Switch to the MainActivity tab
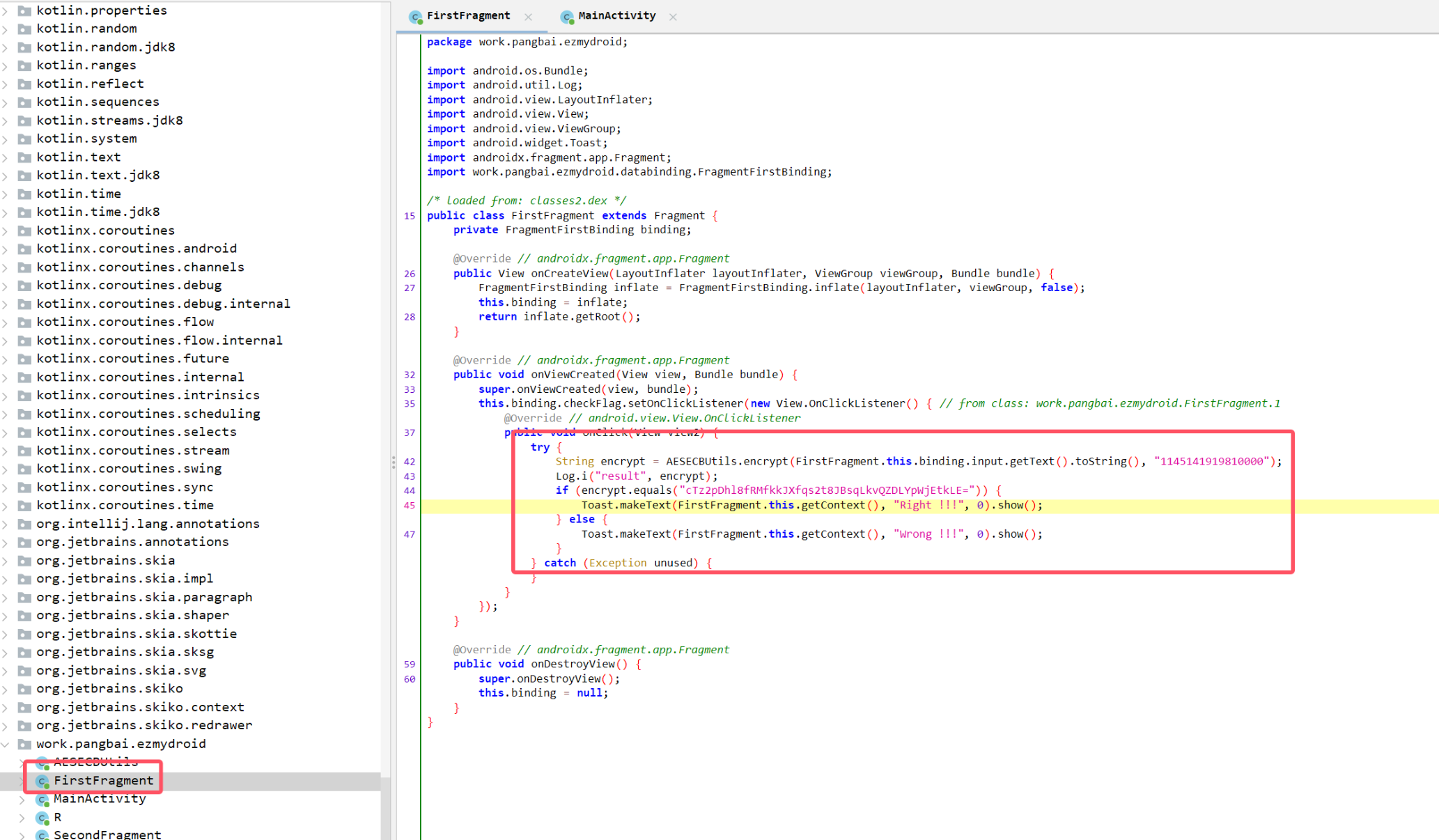The height and width of the screenshot is (840, 1439). point(616,16)
